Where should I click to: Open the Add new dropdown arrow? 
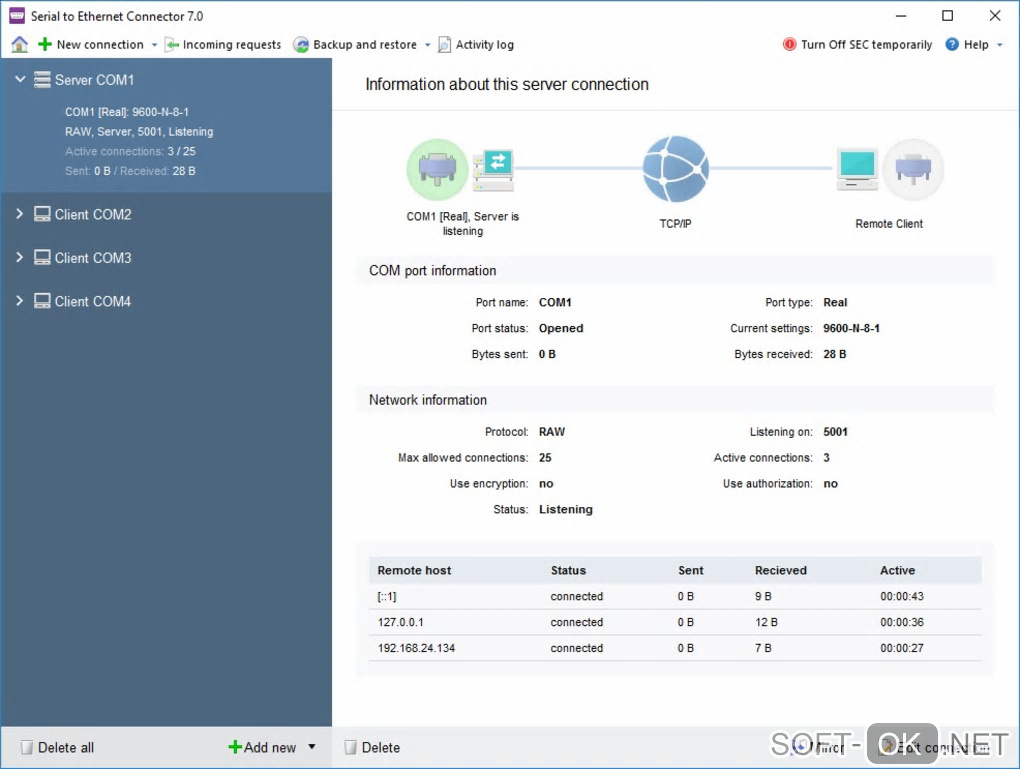pyautogui.click(x=312, y=747)
